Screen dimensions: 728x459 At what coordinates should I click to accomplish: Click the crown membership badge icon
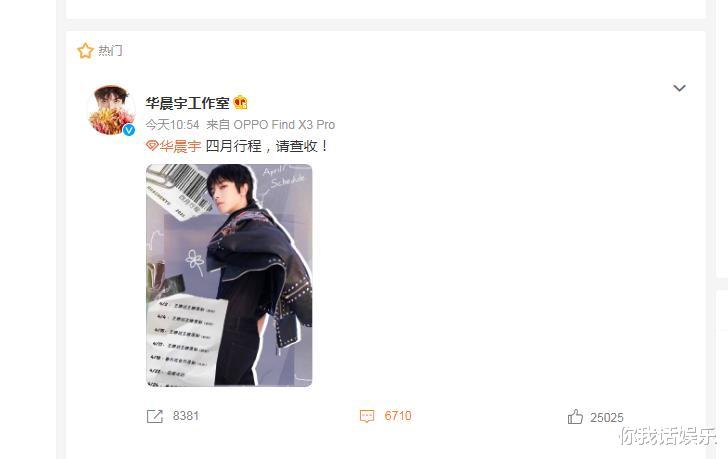[x=240, y=103]
